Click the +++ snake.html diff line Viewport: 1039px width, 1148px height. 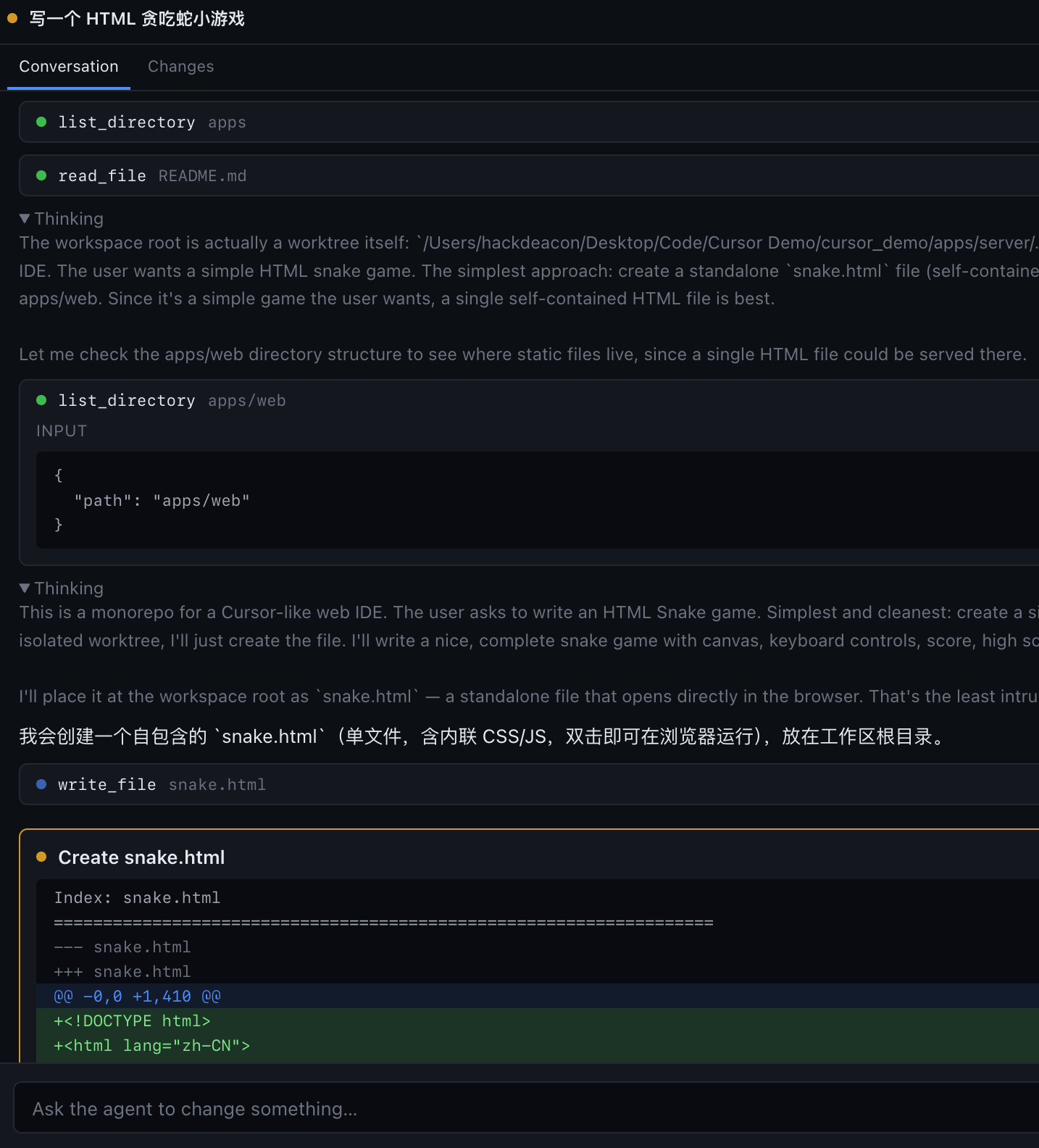pos(122,971)
